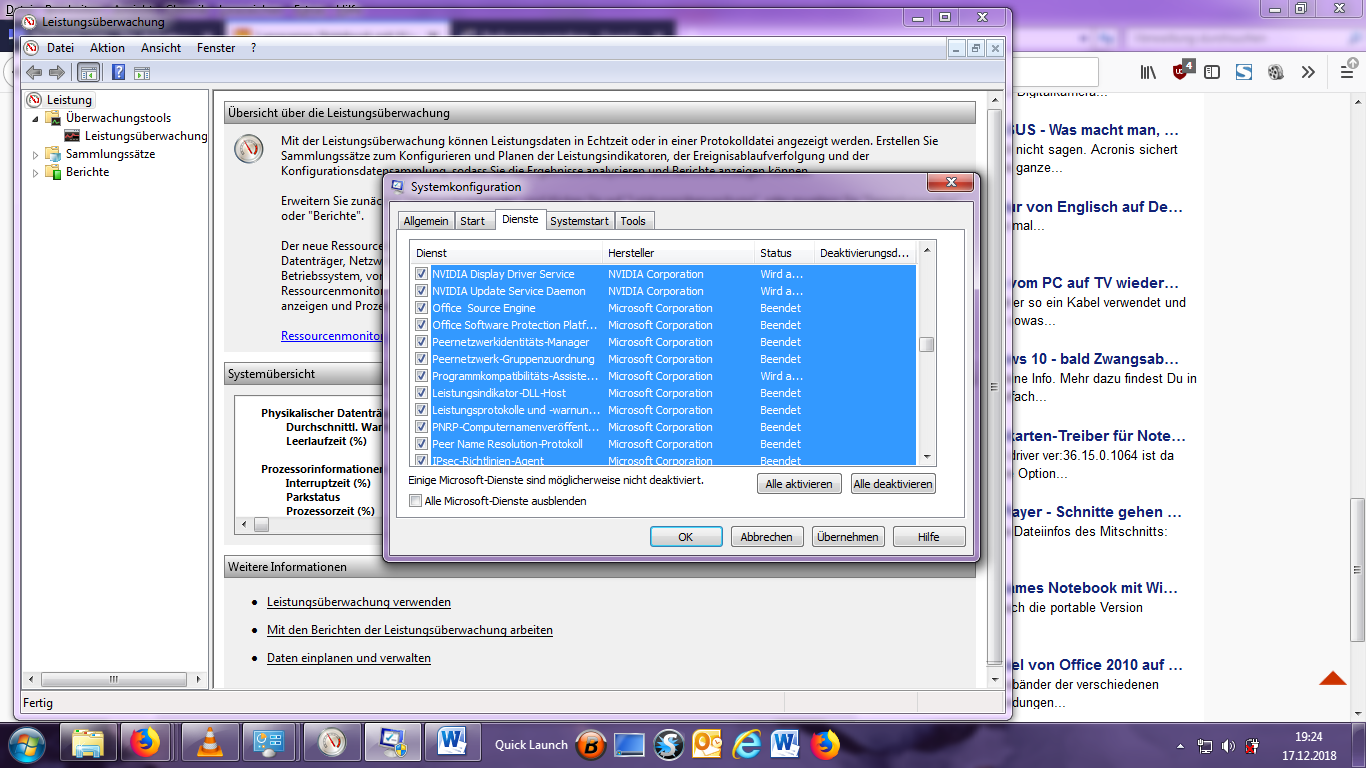
Task: Click the OK button
Action: [x=686, y=537]
